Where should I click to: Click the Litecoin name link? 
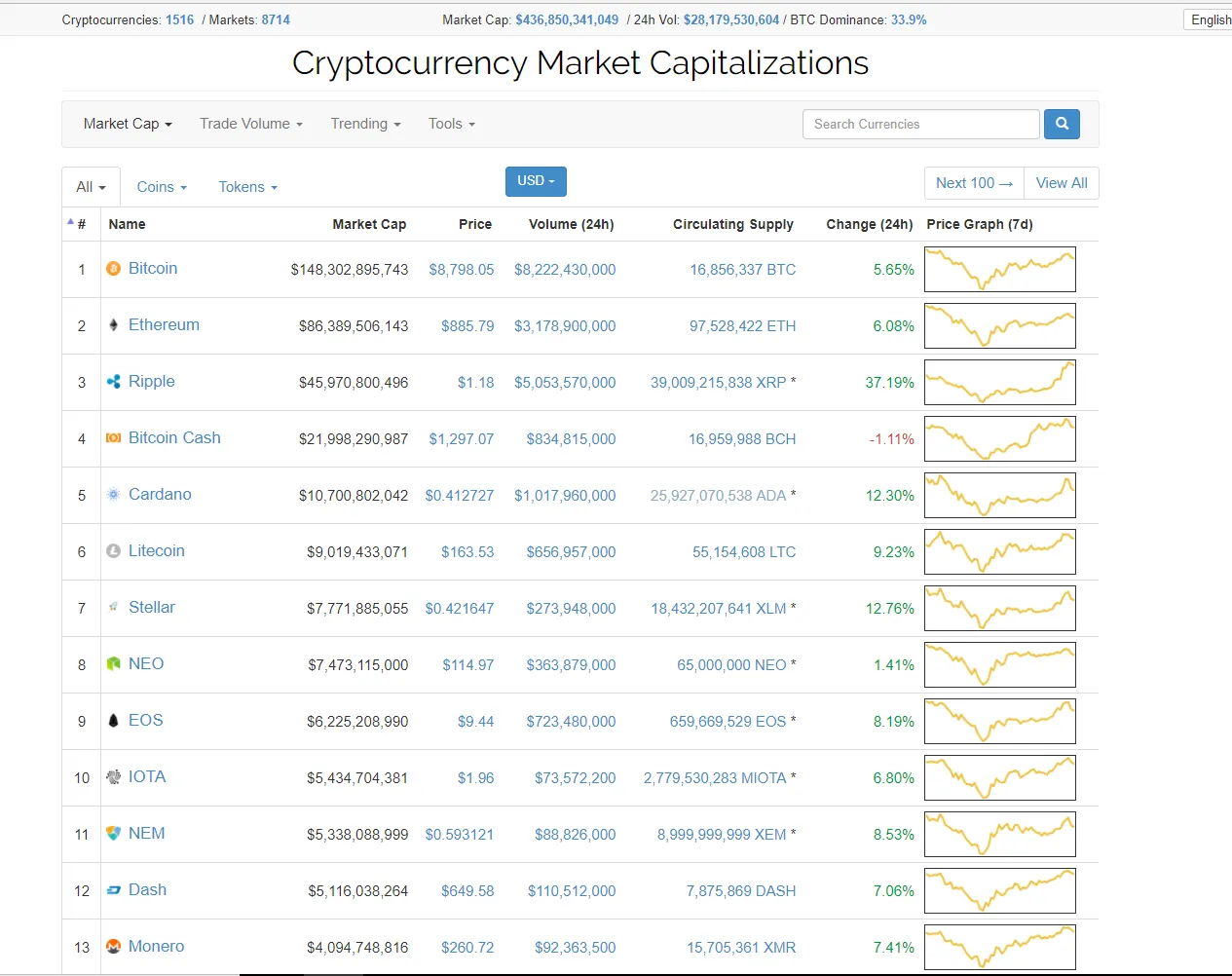pos(157,551)
